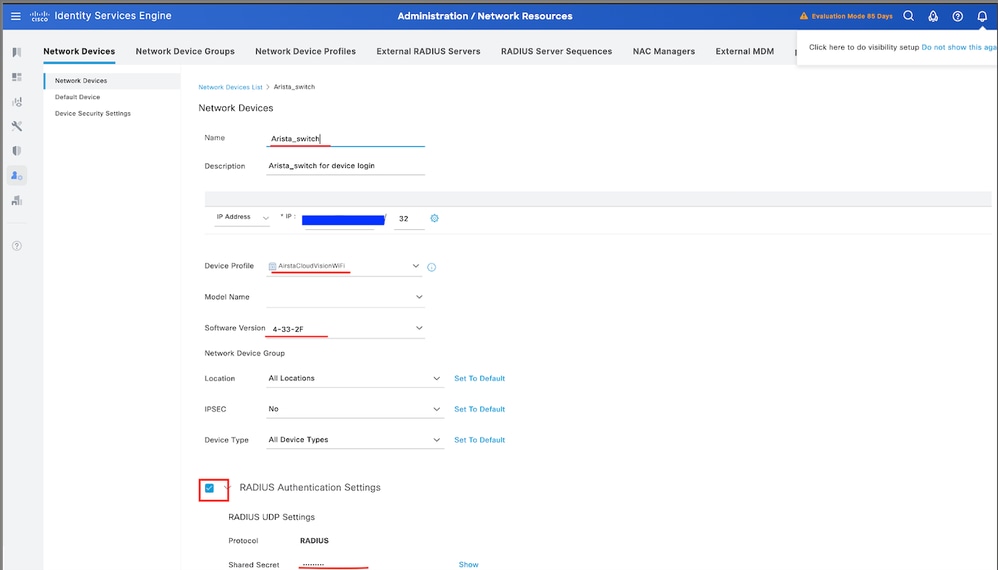Image resolution: width=998 pixels, height=570 pixels.
Task: Click the rocket icon in header
Action: (932, 16)
